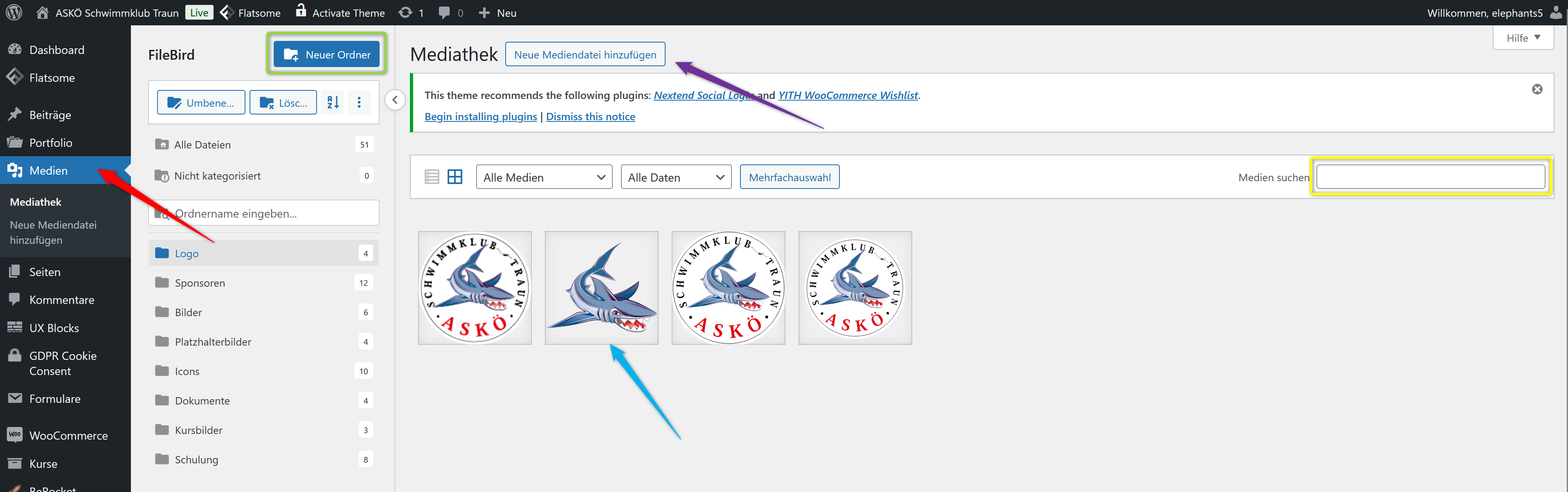Select the Sponsoren folder
This screenshot has width=1568, height=492.
pyautogui.click(x=263, y=283)
